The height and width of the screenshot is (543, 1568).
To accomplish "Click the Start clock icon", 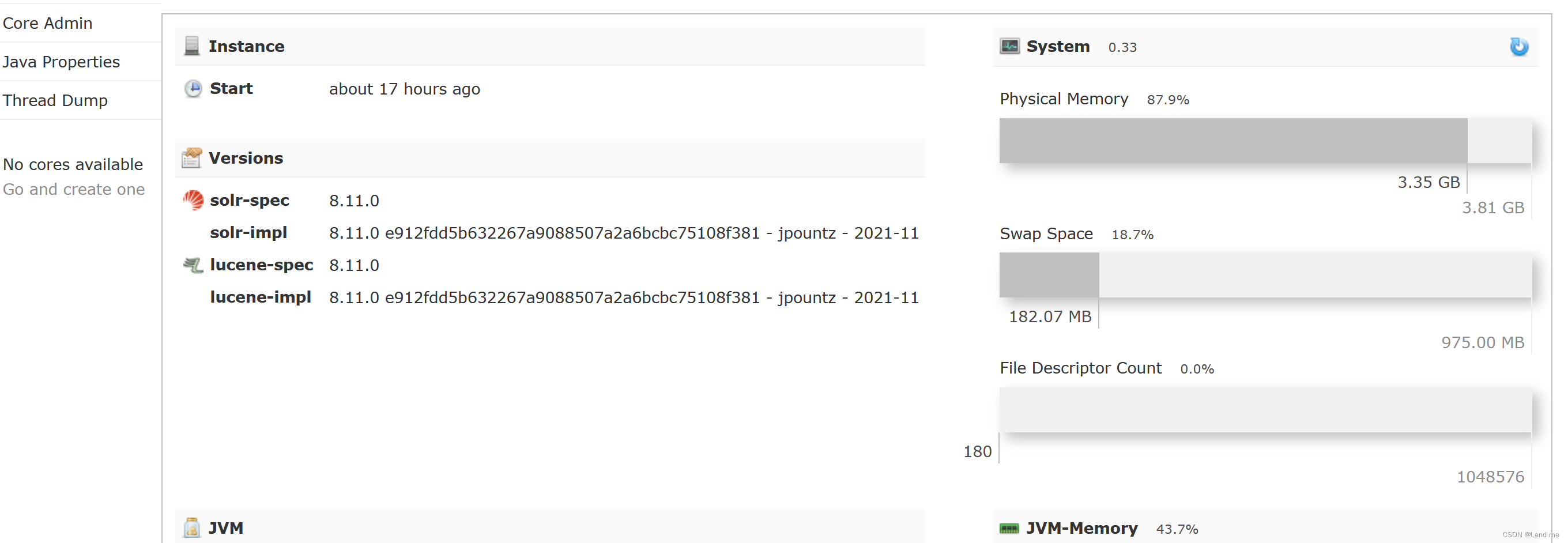I will pos(193,89).
